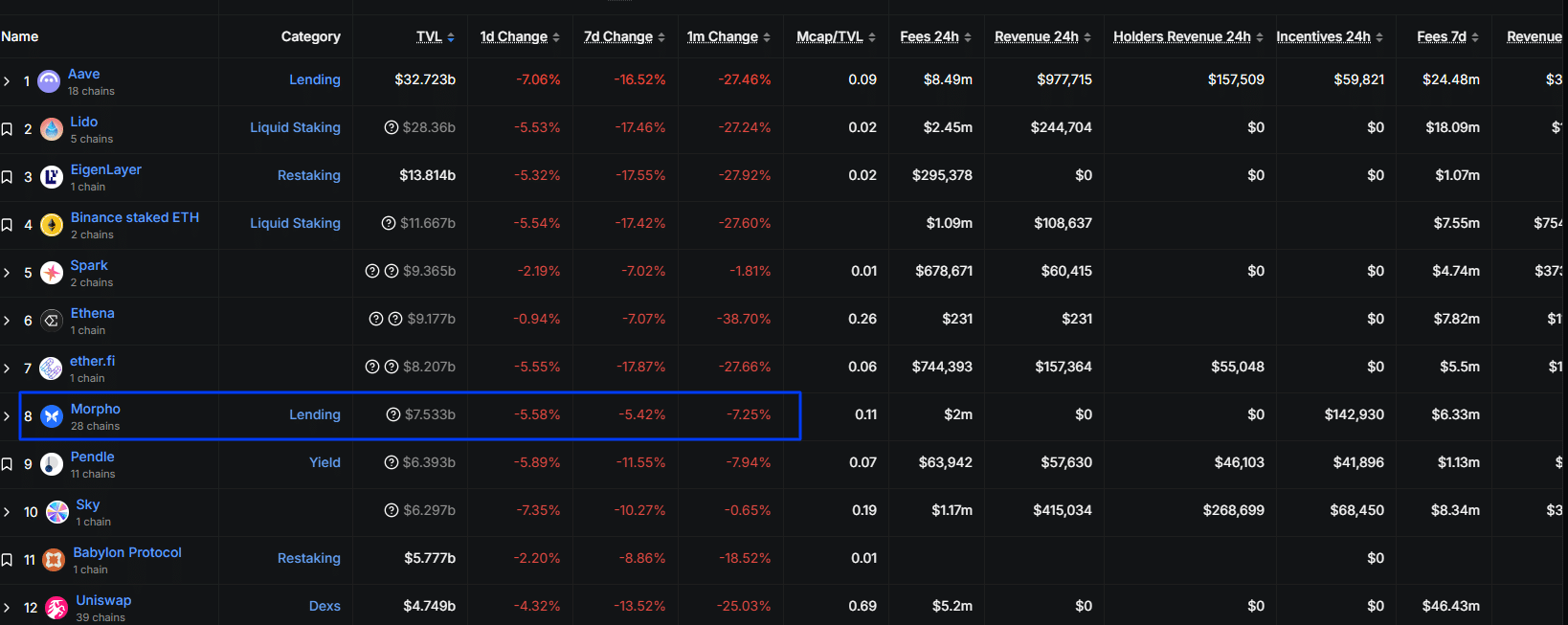Expand the Spark row chevron
This screenshot has width=1568, height=625.
(x=7, y=273)
